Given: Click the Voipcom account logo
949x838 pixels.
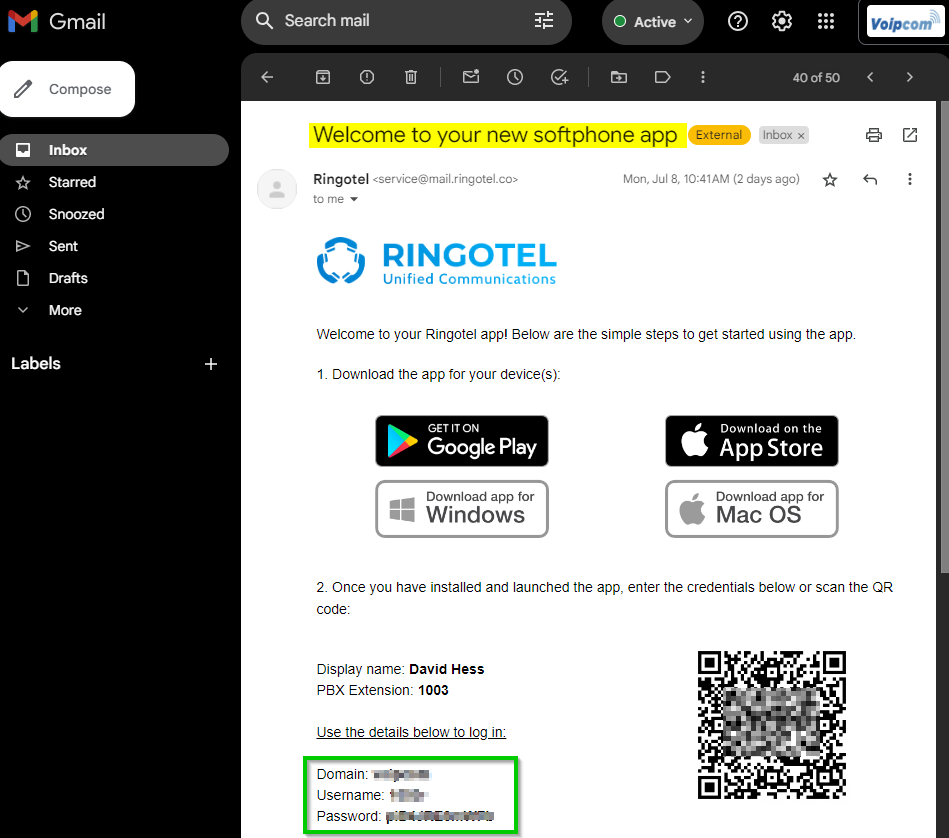Looking at the screenshot, I should pyautogui.click(x=904, y=22).
